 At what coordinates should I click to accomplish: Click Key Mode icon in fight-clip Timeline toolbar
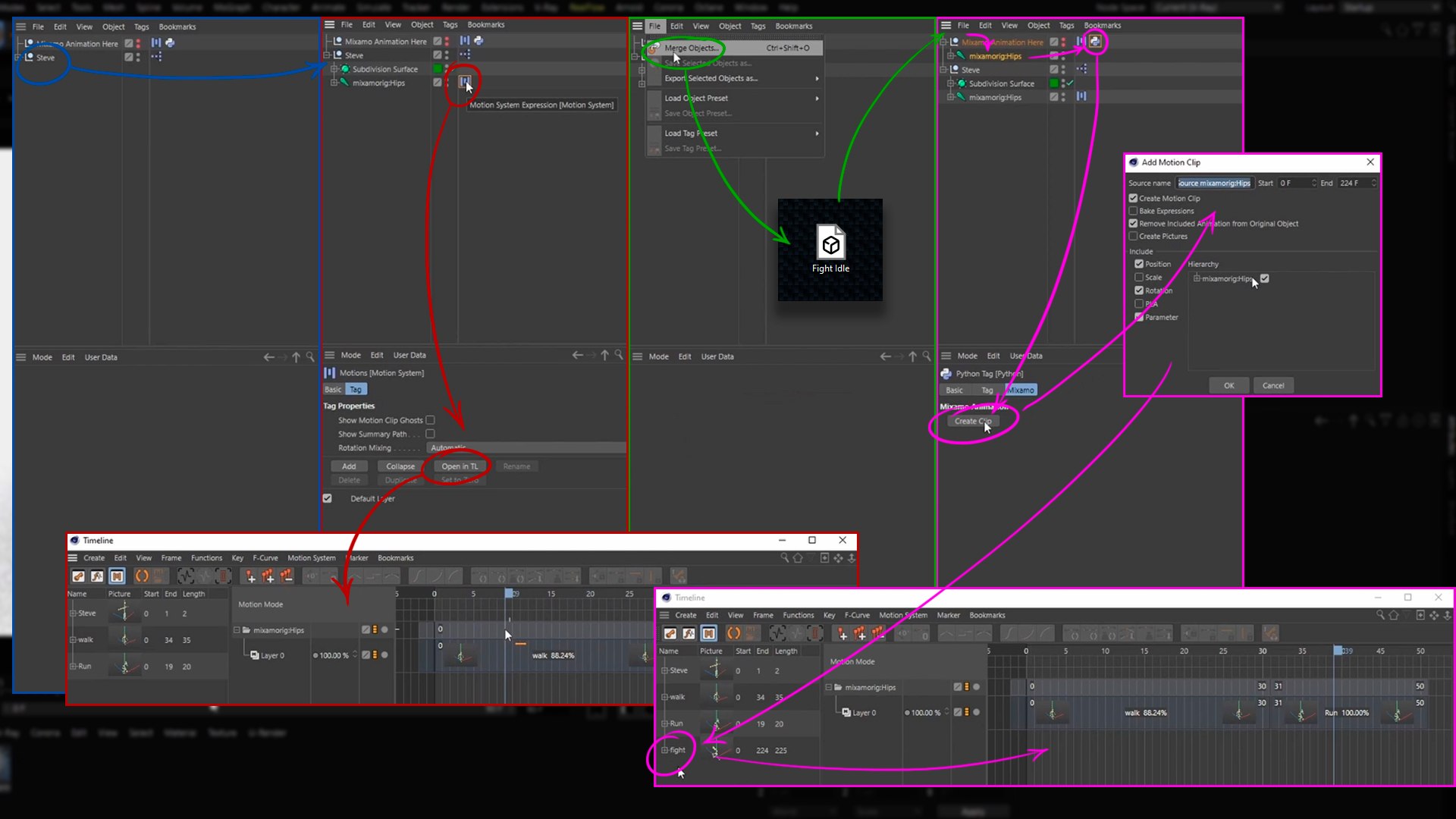[670, 633]
